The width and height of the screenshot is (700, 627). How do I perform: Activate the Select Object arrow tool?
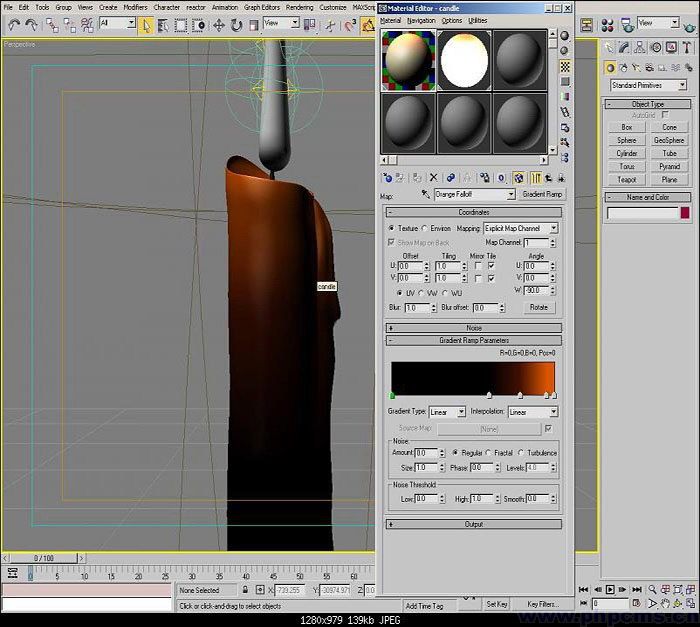146,25
